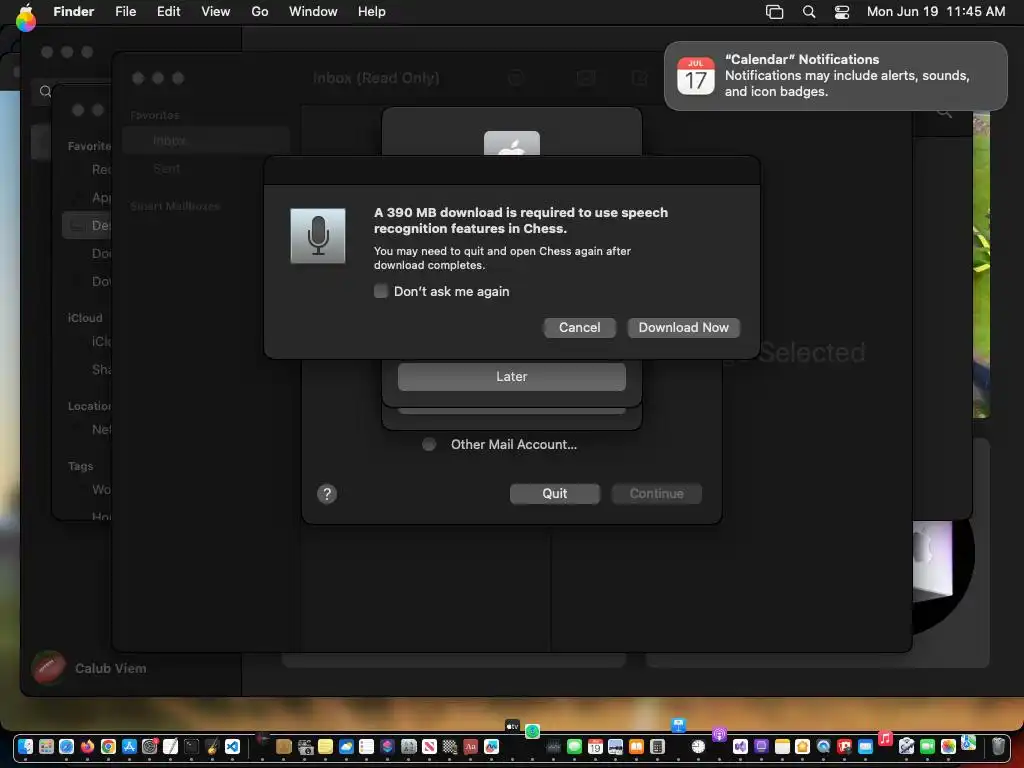Screen dimensions: 1024x768
Task: Open Photo Booth from the Dock
Action: point(844,746)
